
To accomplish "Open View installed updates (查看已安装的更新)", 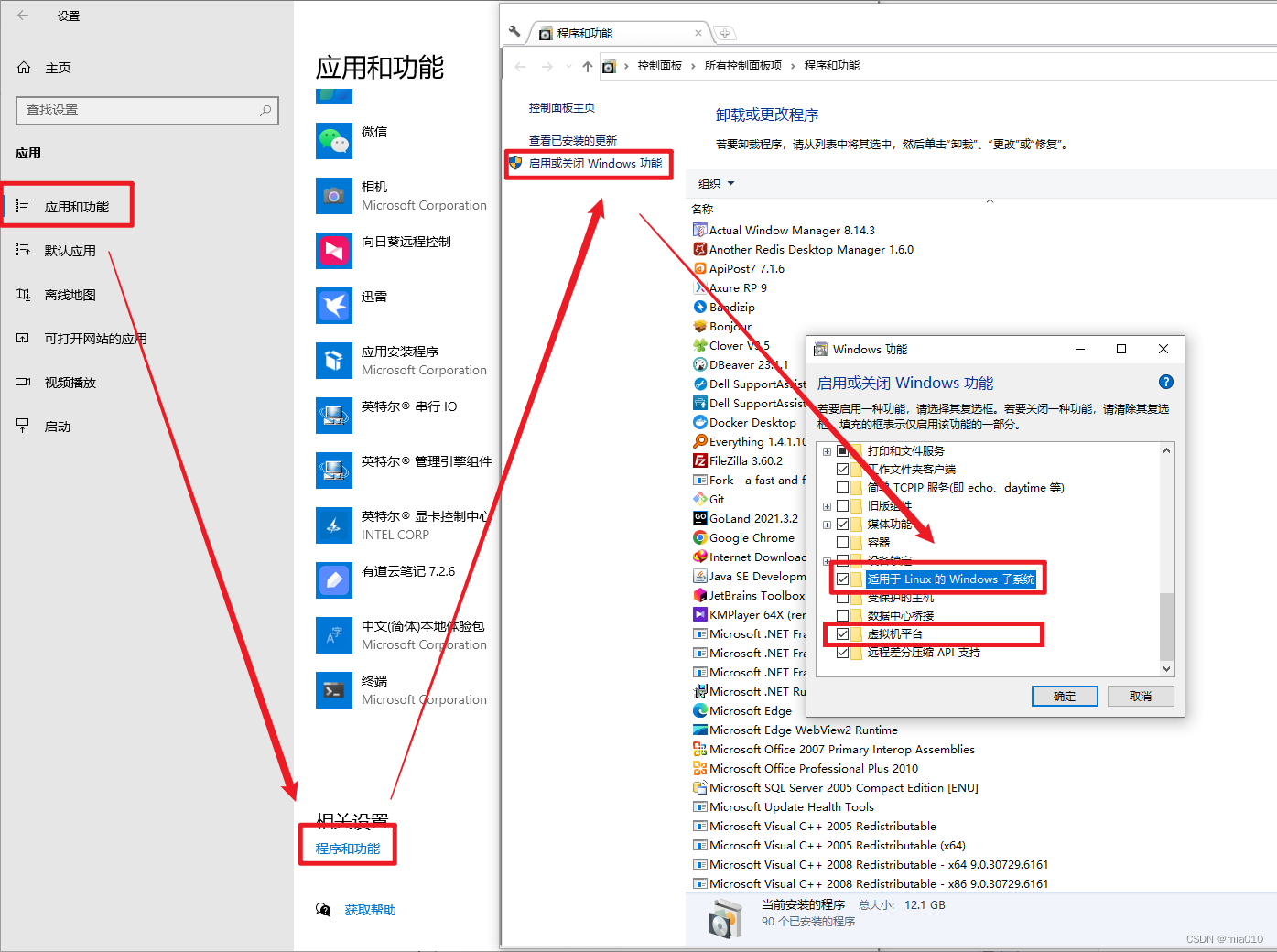I will pos(573,140).
